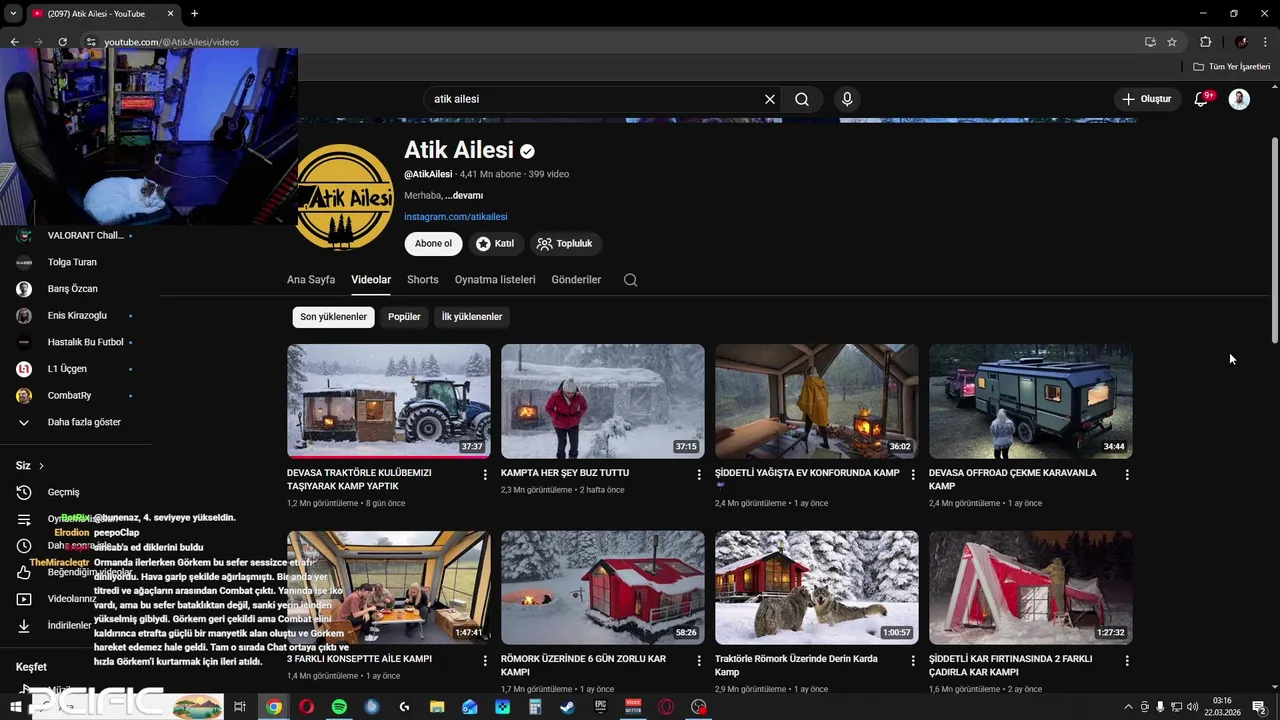Click the title 'DEVASA OFFROAD ÇEKME KARAVANLA KAMP'
The image size is (1280, 720).
pos(1012,479)
